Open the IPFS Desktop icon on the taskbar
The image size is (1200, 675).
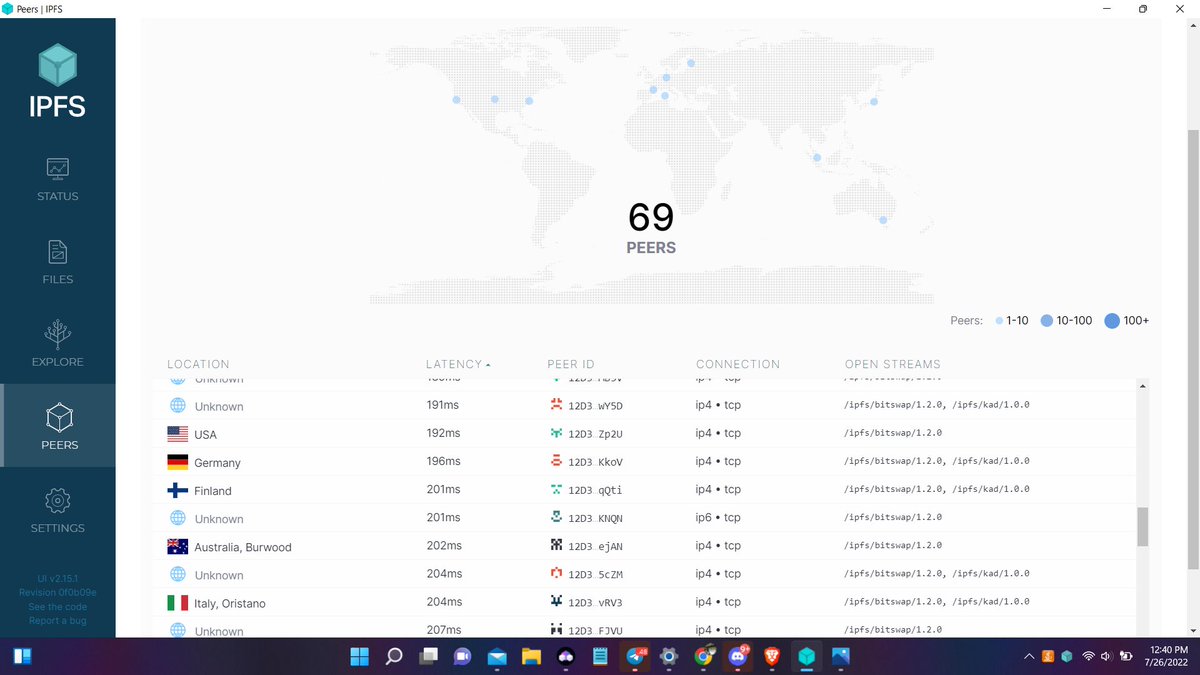(806, 656)
